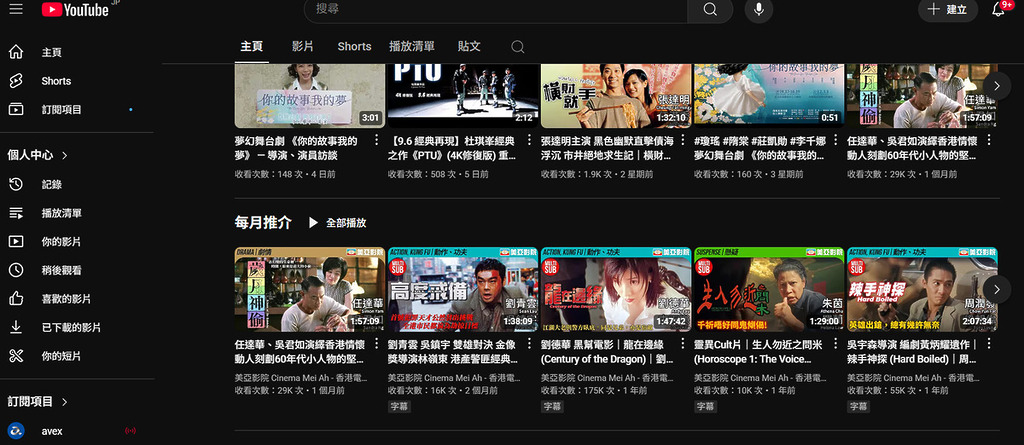1024x445 pixels.
Task: Open options for 劉德華 黑幫電影 video
Action: tap(682, 344)
